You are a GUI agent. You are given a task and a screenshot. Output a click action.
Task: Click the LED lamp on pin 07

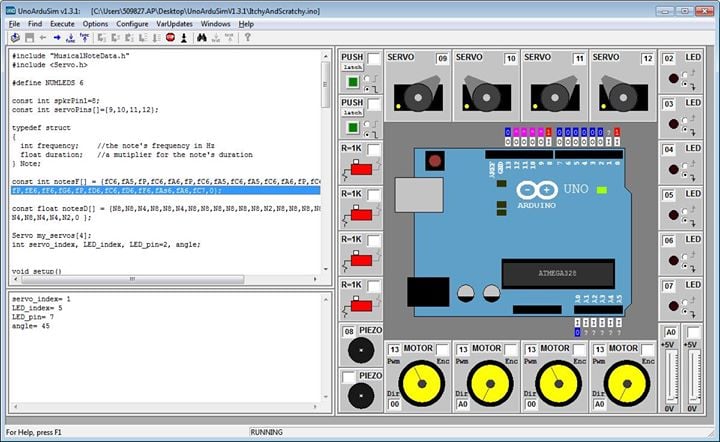pos(673,306)
